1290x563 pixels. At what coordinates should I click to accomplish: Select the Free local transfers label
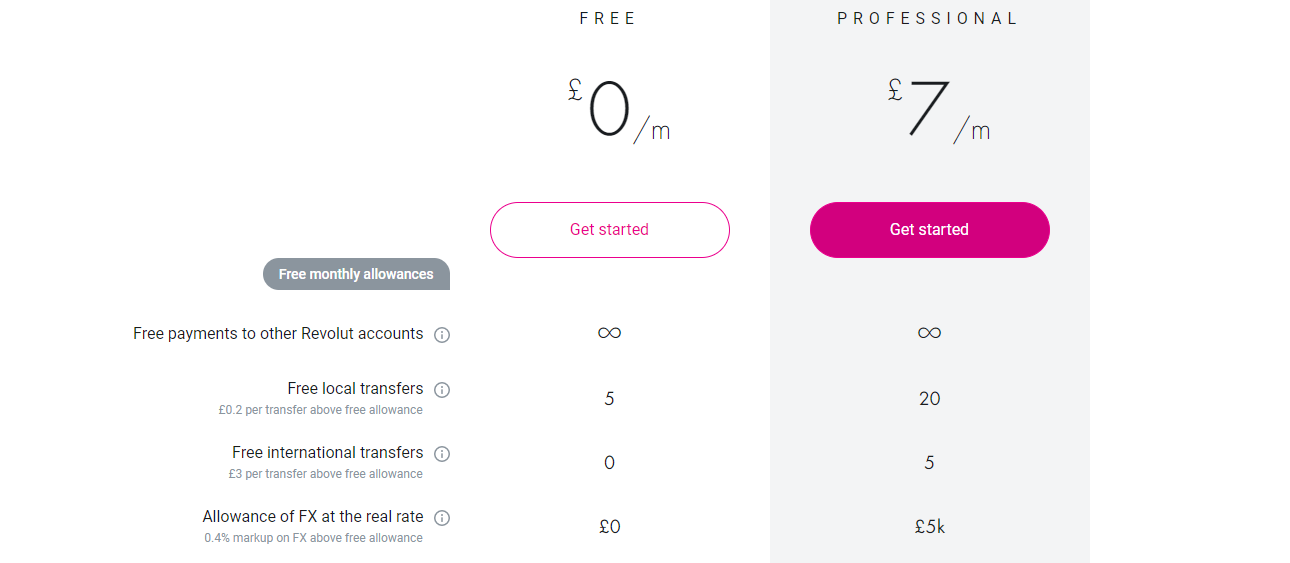[x=355, y=389]
